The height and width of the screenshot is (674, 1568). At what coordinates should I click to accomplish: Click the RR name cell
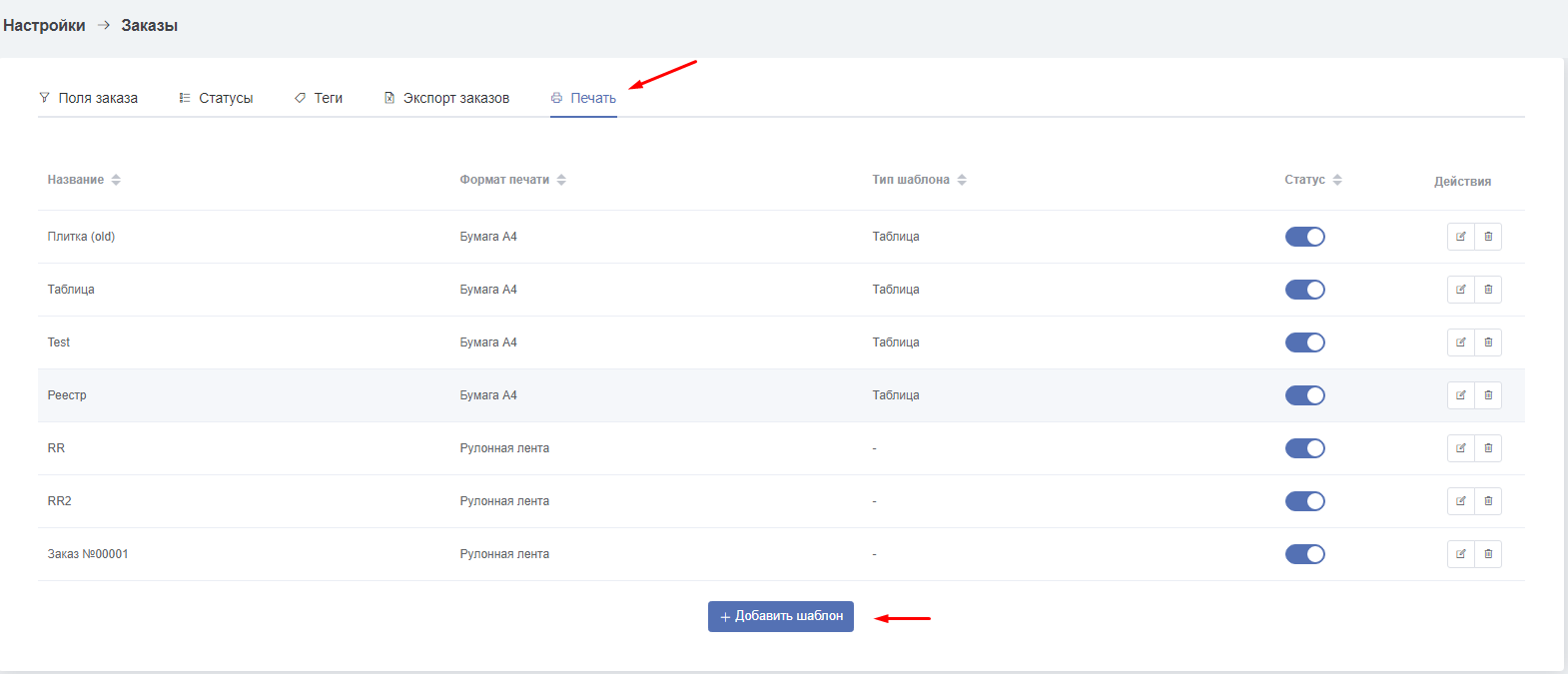(56, 448)
